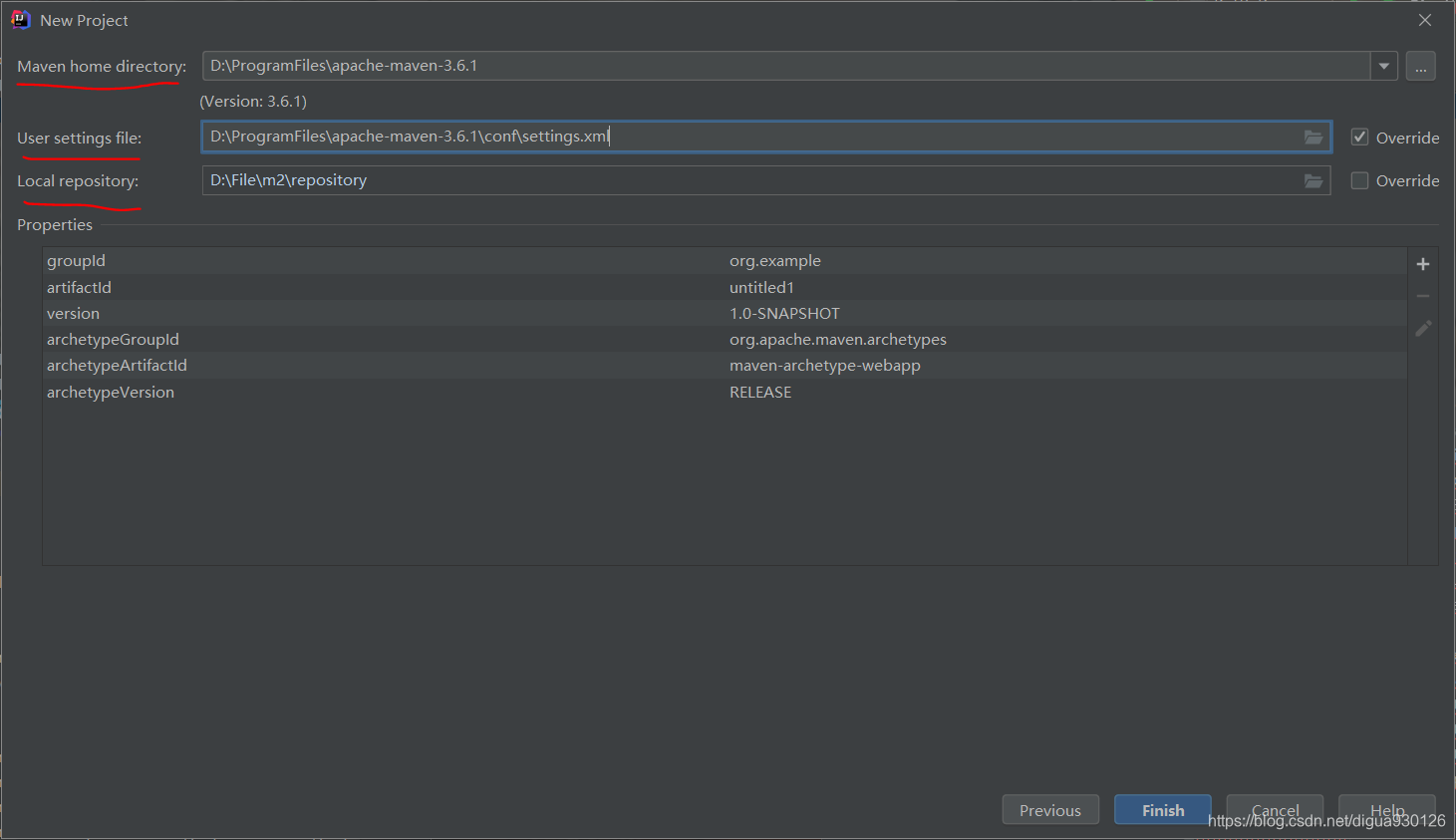
Task: Browse folder icon for Local repository
Action: (x=1313, y=180)
